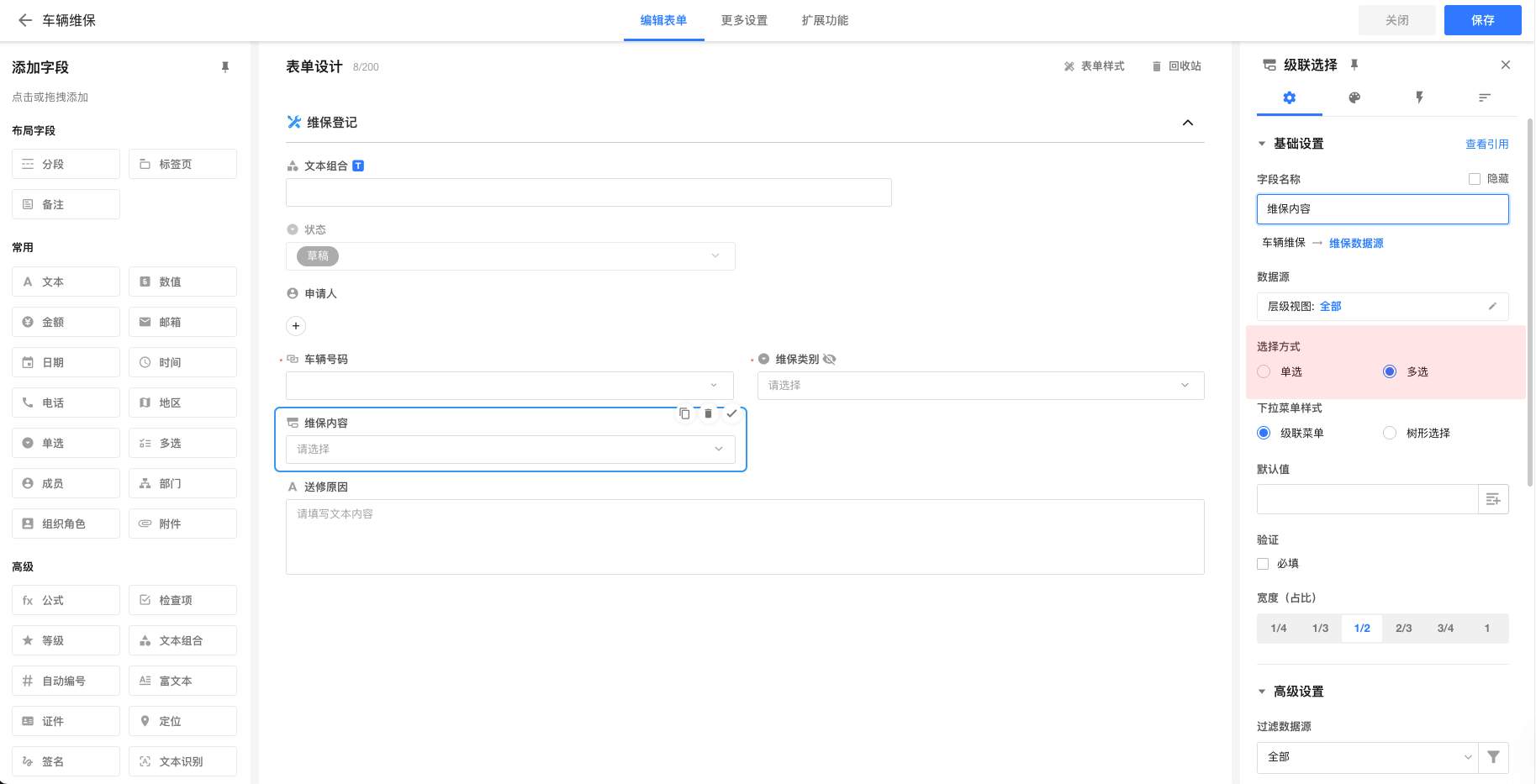
Task: Enable the 必填 validation checkbox
Action: tap(1263, 564)
